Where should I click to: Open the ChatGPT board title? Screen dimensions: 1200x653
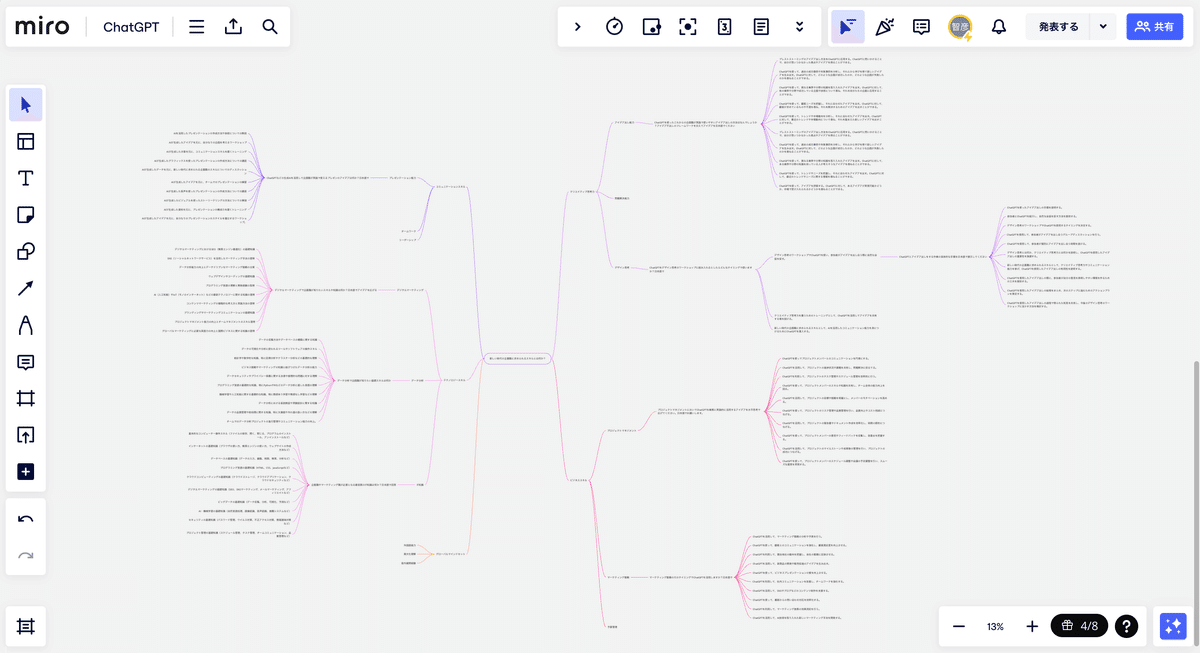click(131, 27)
